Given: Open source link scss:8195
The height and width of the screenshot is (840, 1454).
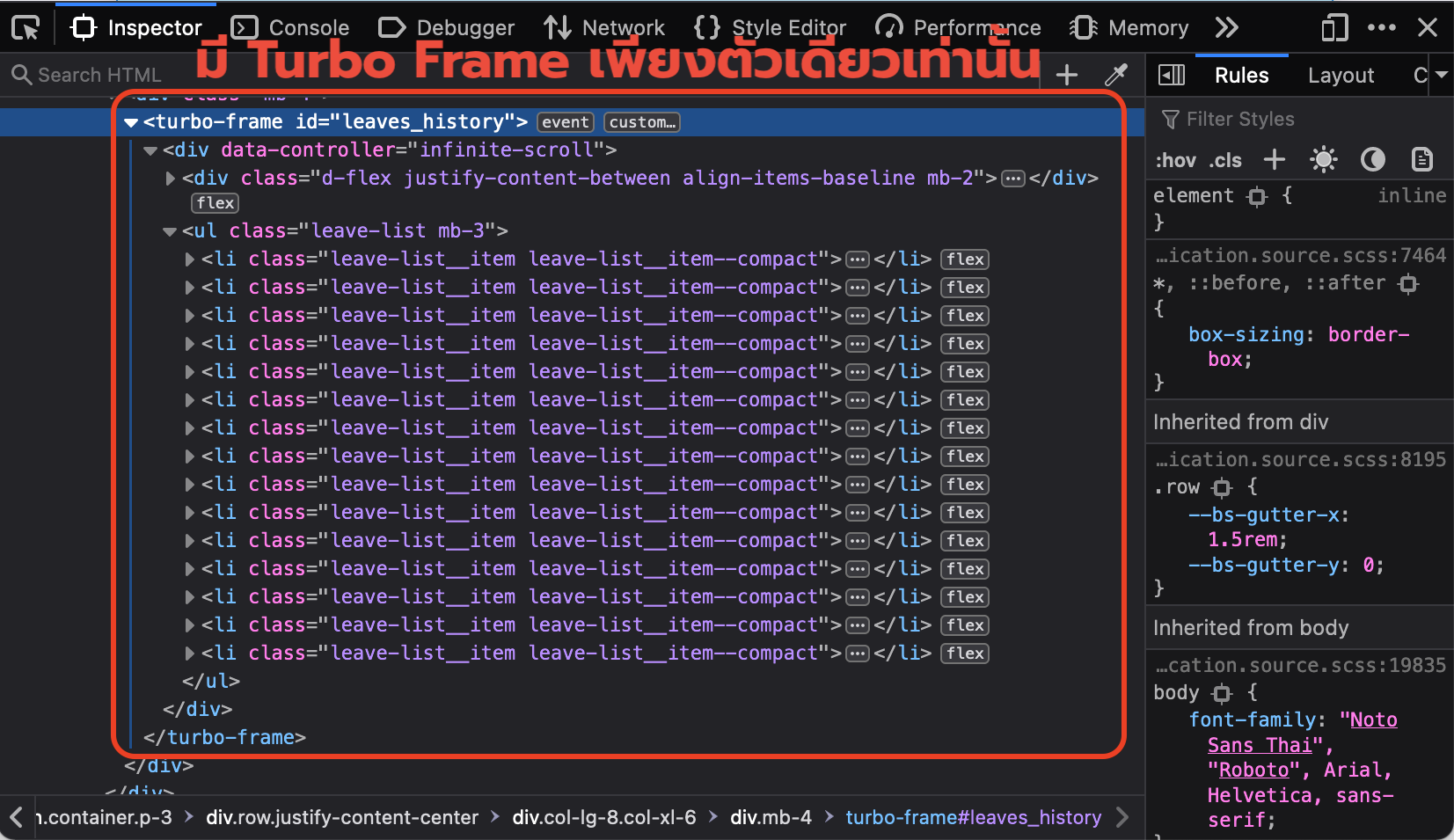Looking at the screenshot, I should tap(1300, 460).
